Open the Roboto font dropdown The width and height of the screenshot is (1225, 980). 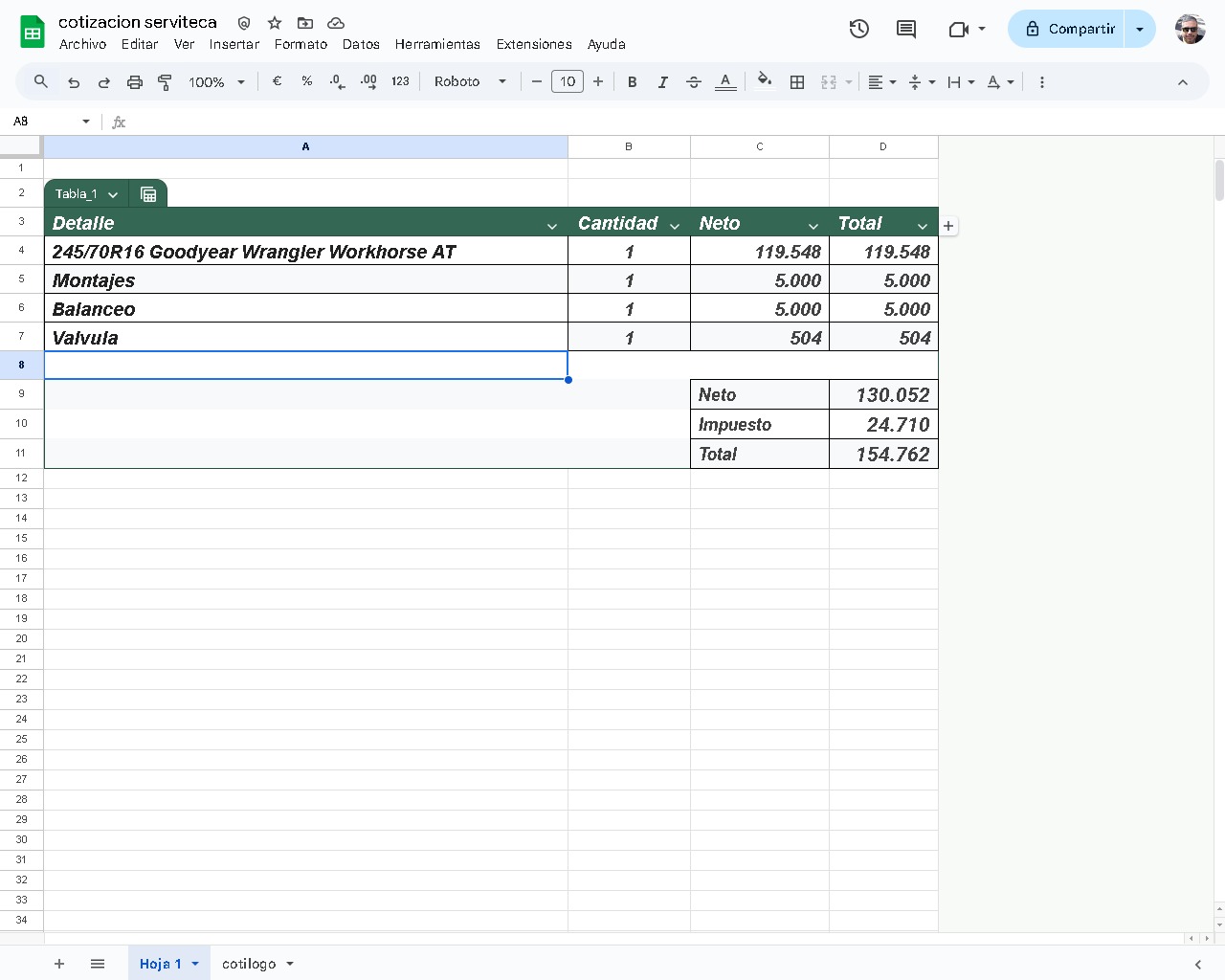coord(471,82)
